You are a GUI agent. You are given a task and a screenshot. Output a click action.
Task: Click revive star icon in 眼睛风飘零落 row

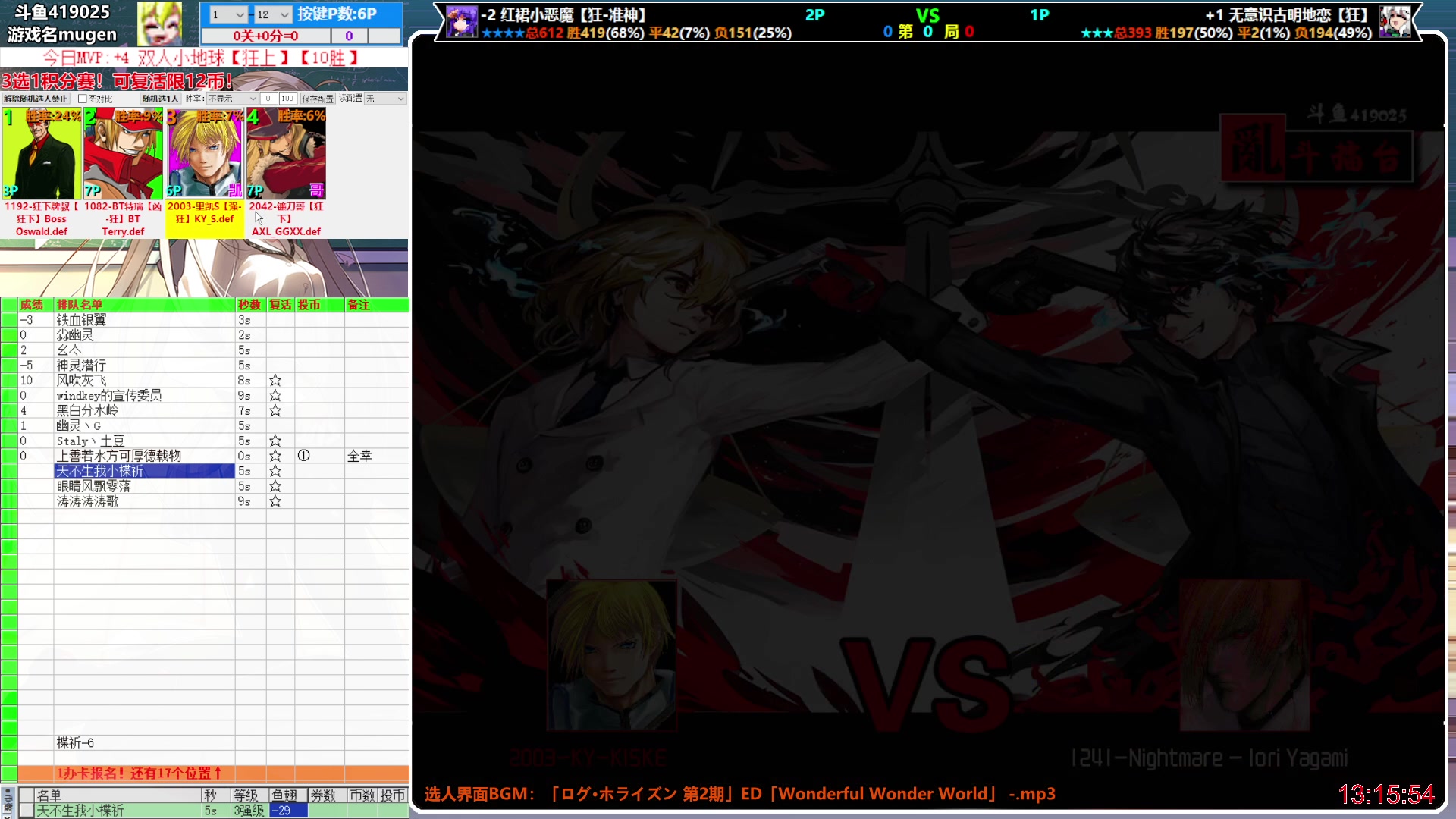pos(275,487)
